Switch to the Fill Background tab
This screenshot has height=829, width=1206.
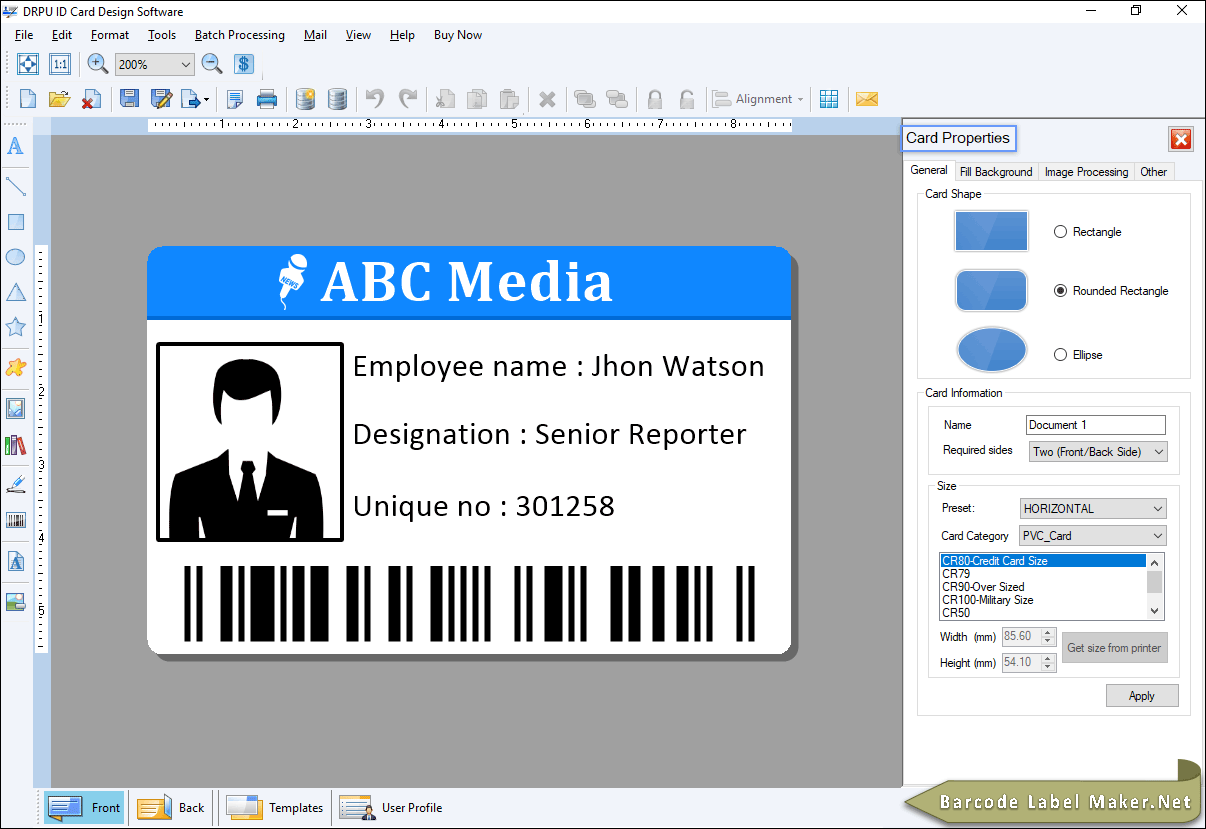tap(996, 172)
